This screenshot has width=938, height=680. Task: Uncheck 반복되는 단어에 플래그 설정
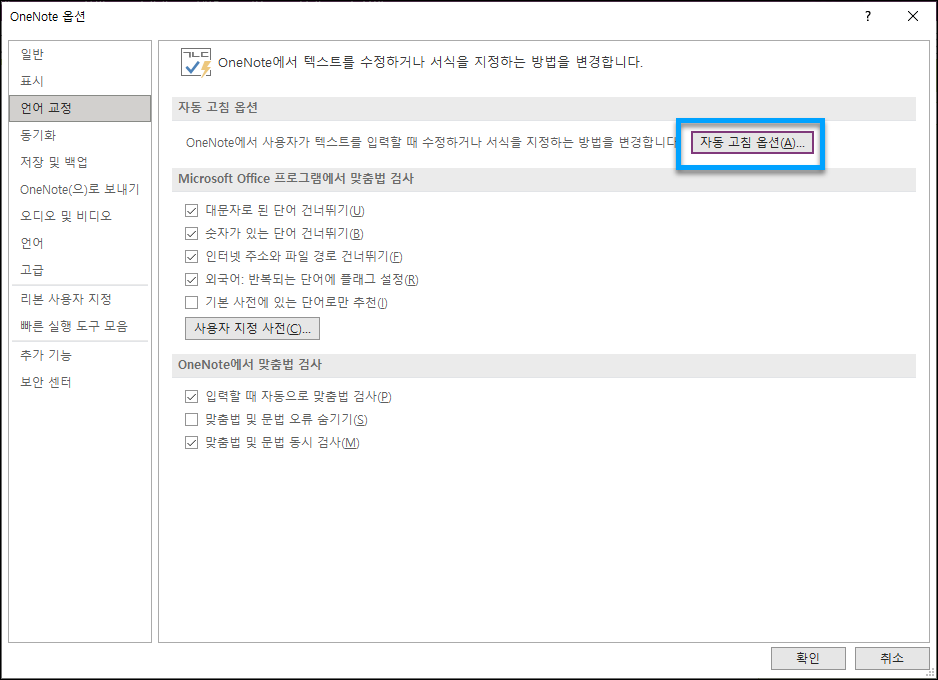(192, 279)
